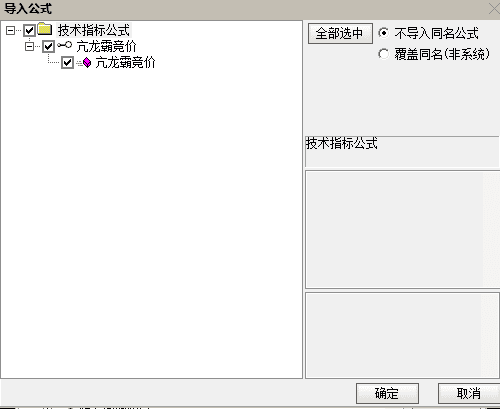Collapse the 亢龙霸竞价 group tree node
Viewport: 500px width, 409px height.
point(30,46)
